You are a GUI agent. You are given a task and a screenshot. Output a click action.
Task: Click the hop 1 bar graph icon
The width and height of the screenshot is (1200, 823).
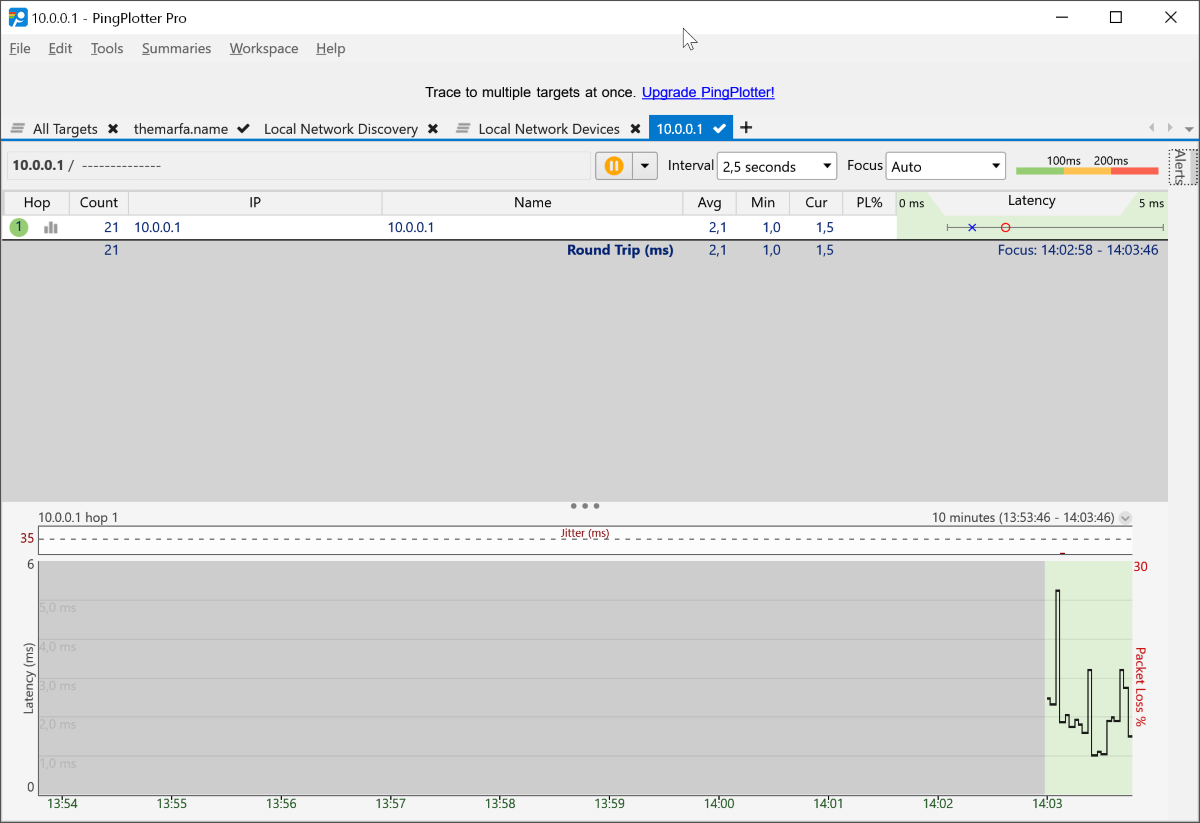click(x=51, y=228)
